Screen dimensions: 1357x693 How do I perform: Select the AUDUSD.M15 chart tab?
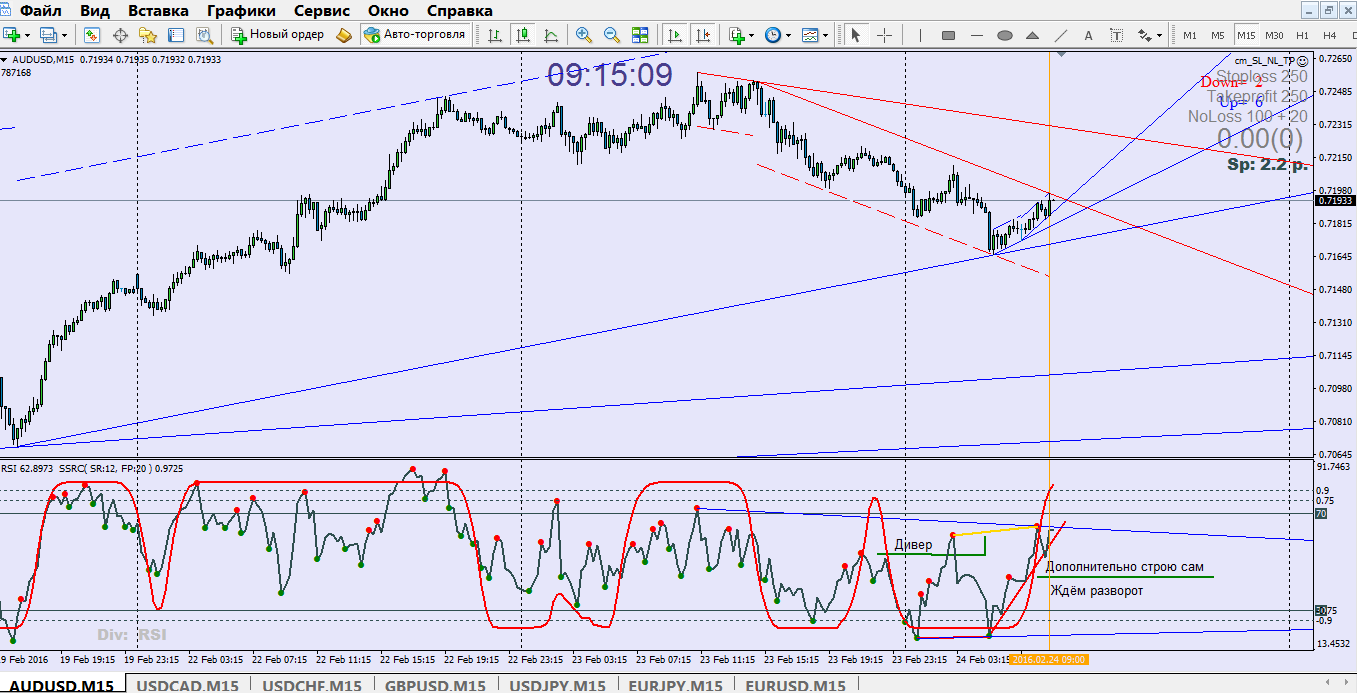[x=62, y=685]
